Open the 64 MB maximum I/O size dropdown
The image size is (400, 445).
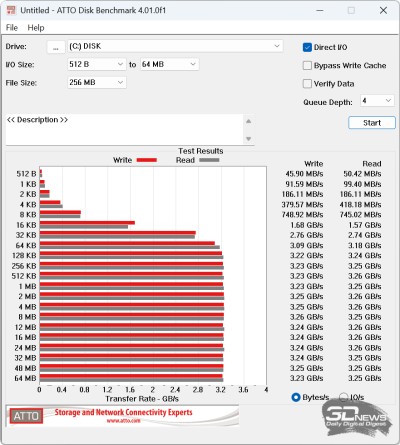(x=170, y=64)
